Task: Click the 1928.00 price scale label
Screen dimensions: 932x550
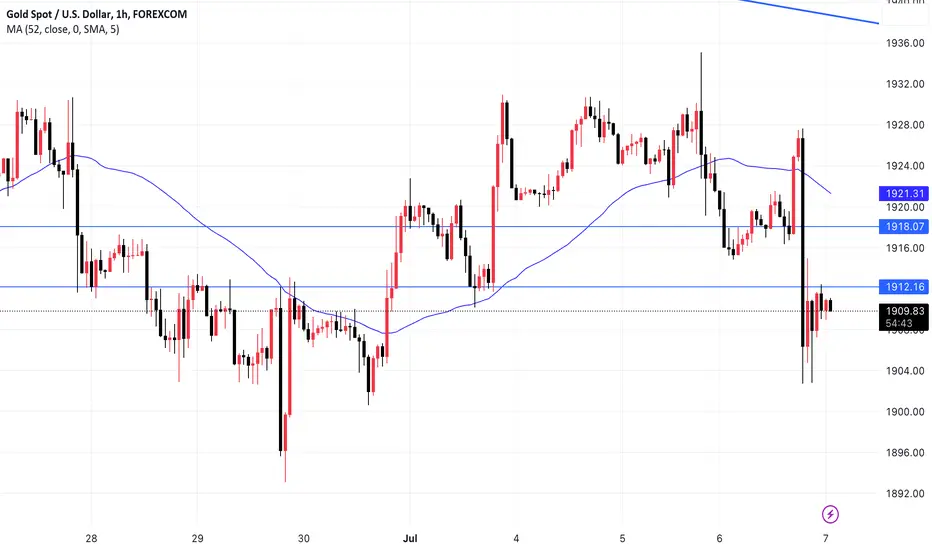Action: pyautogui.click(x=905, y=125)
